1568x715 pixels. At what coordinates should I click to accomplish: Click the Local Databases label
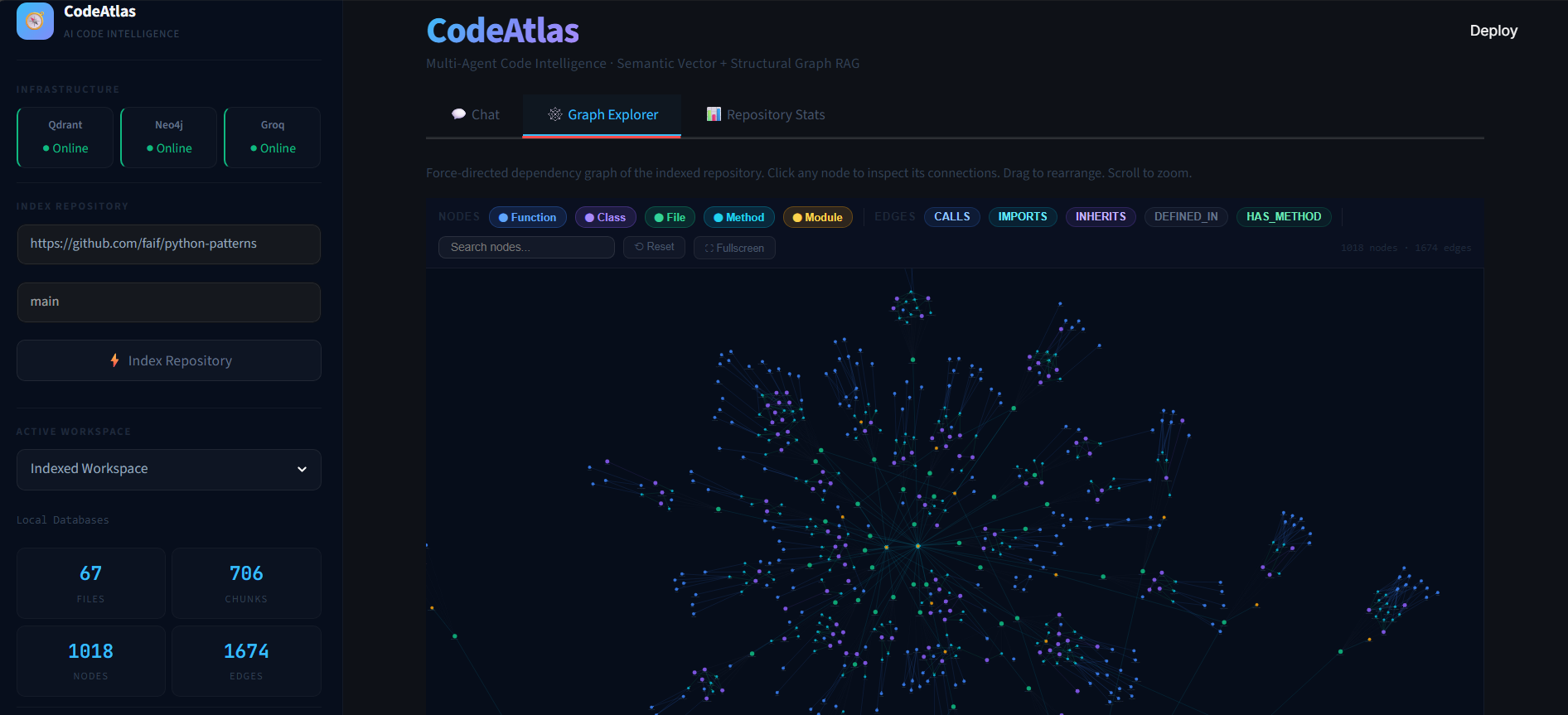(x=63, y=520)
